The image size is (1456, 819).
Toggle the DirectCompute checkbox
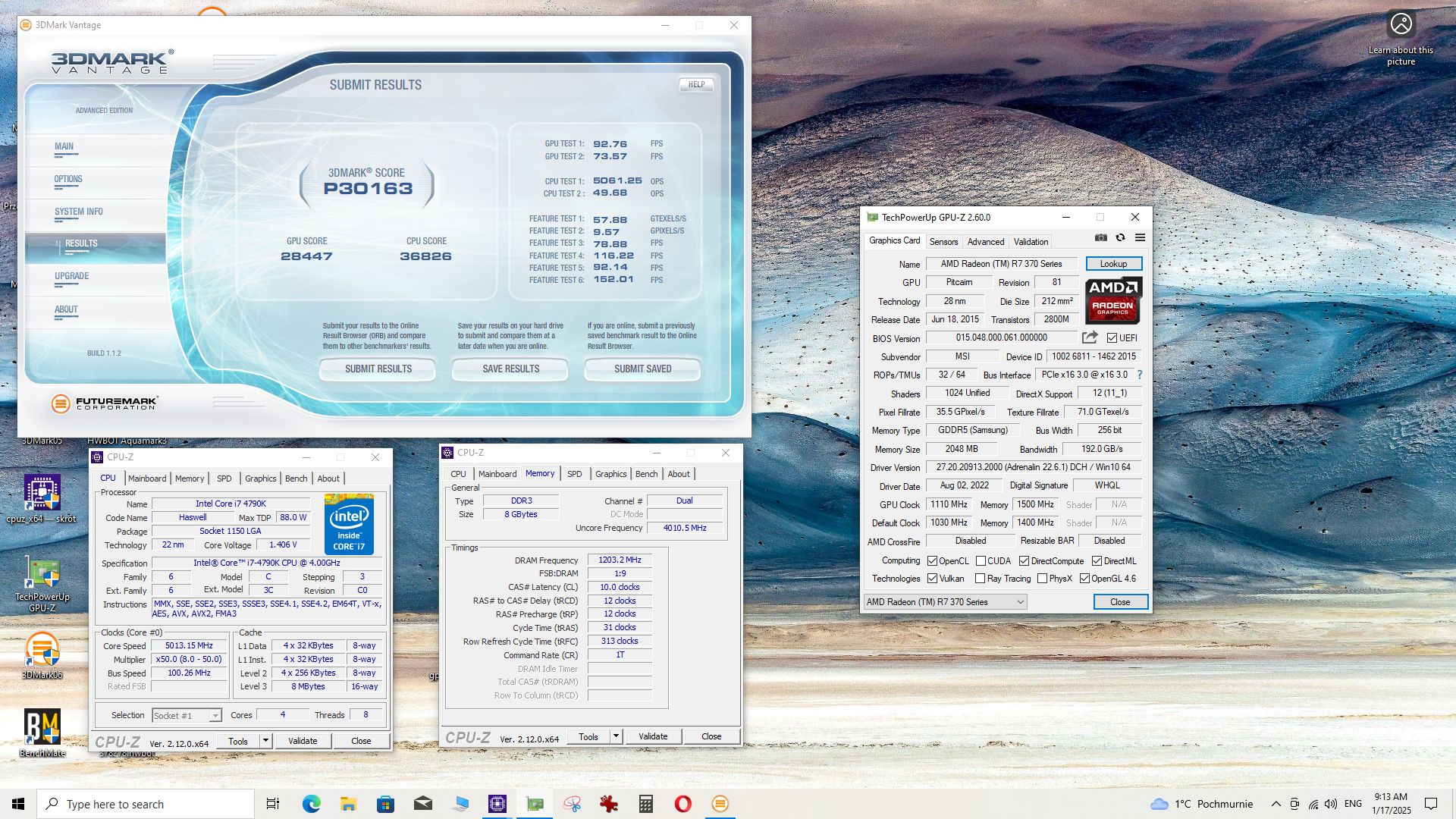point(1024,561)
